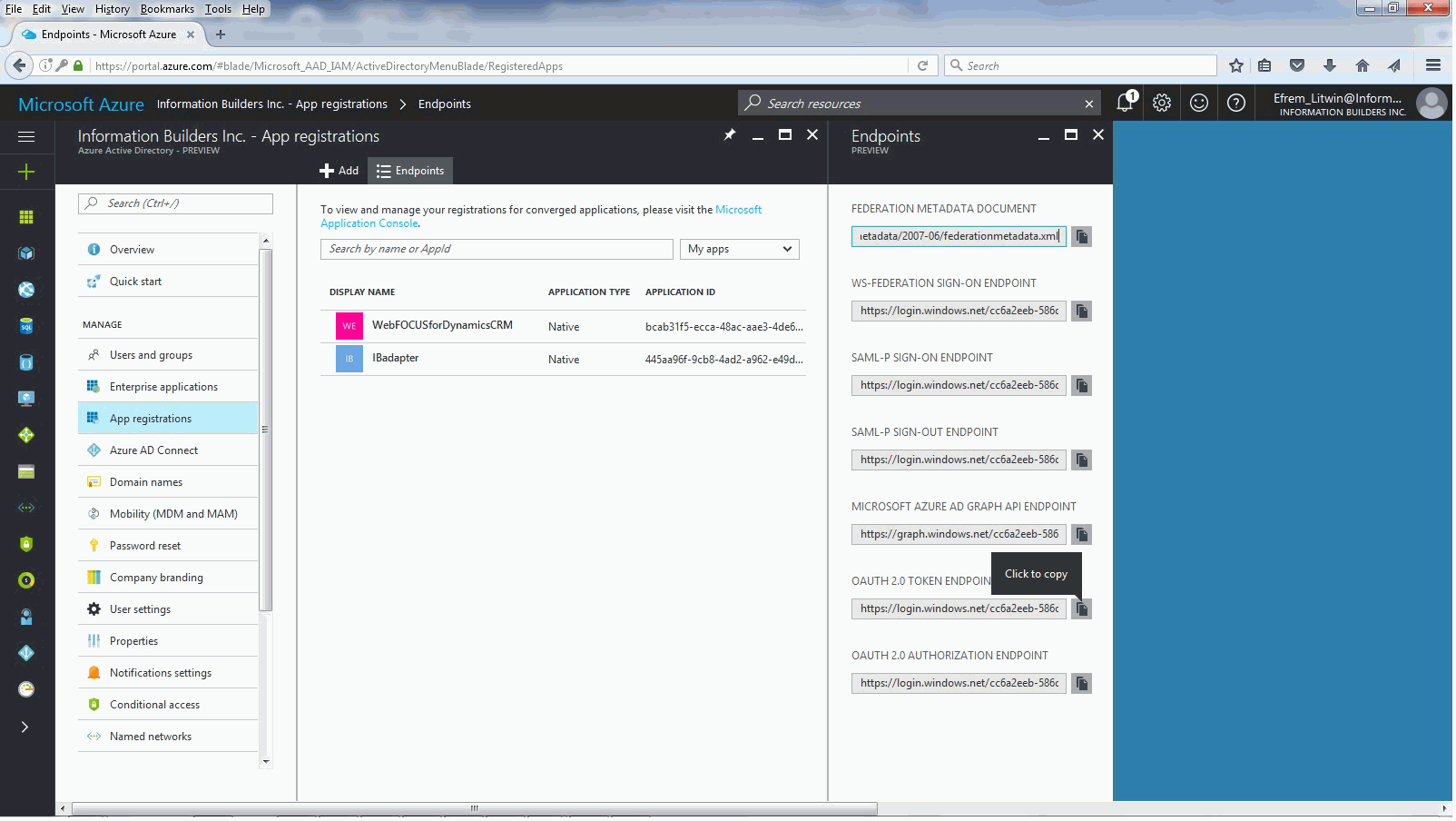Select the IBadapter display name

click(x=395, y=358)
